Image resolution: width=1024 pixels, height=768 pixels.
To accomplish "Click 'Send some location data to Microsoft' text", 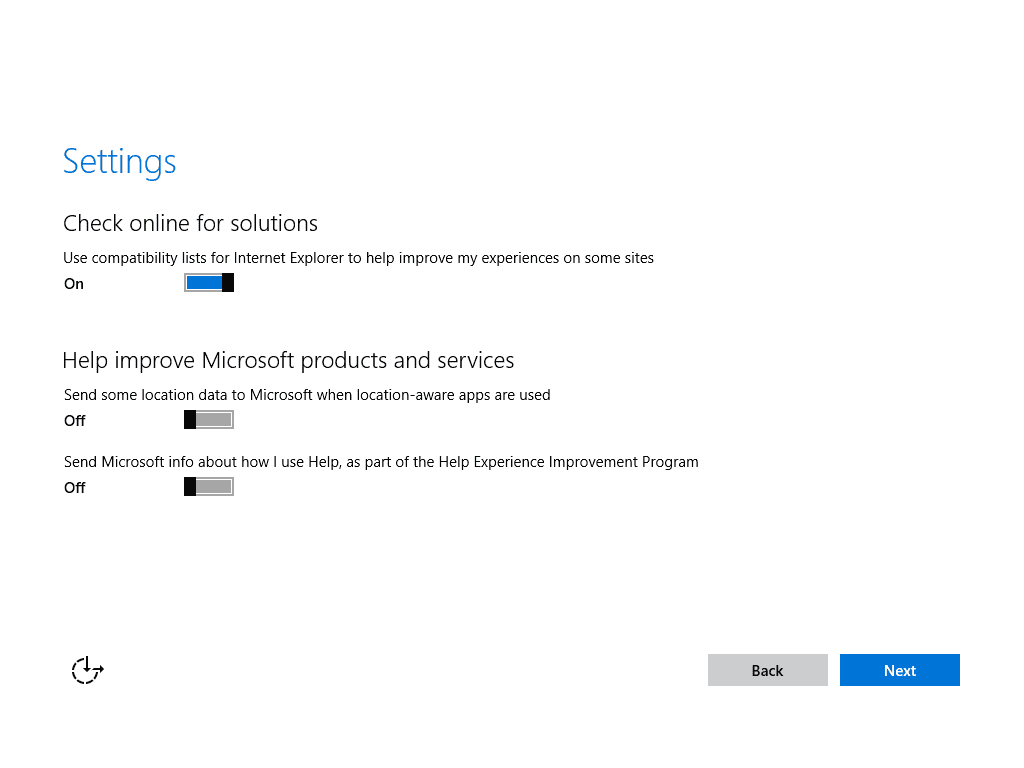I will tap(307, 395).
